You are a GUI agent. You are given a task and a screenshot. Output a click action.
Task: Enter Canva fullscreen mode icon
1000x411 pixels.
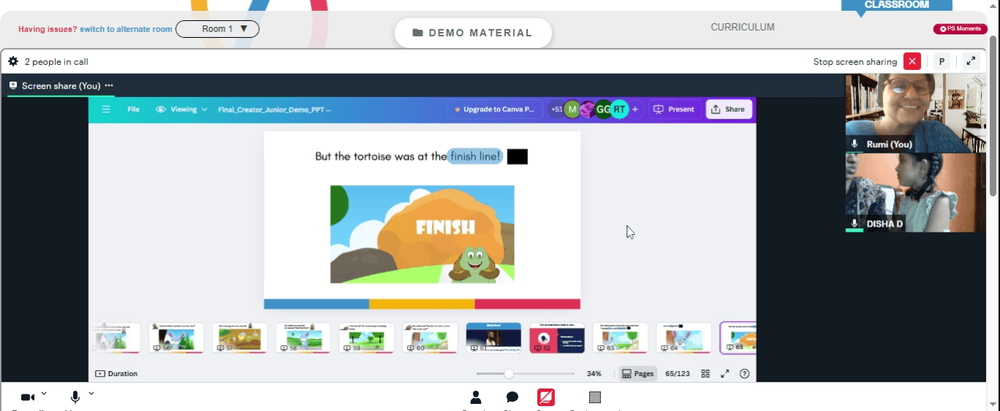tap(724, 373)
